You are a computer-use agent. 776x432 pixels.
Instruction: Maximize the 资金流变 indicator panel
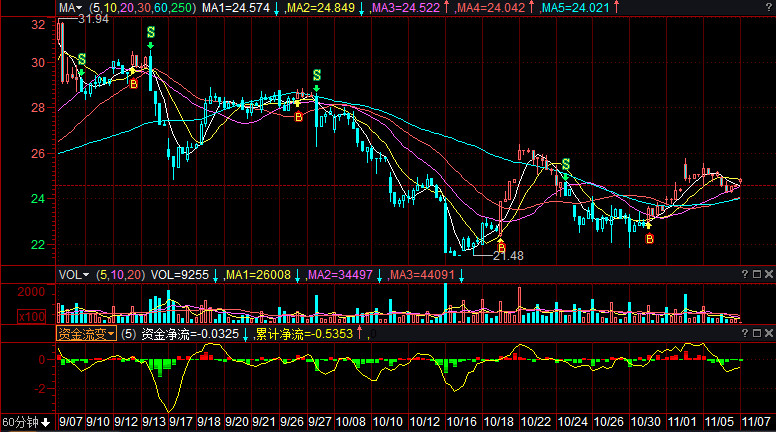pyautogui.click(x=756, y=332)
